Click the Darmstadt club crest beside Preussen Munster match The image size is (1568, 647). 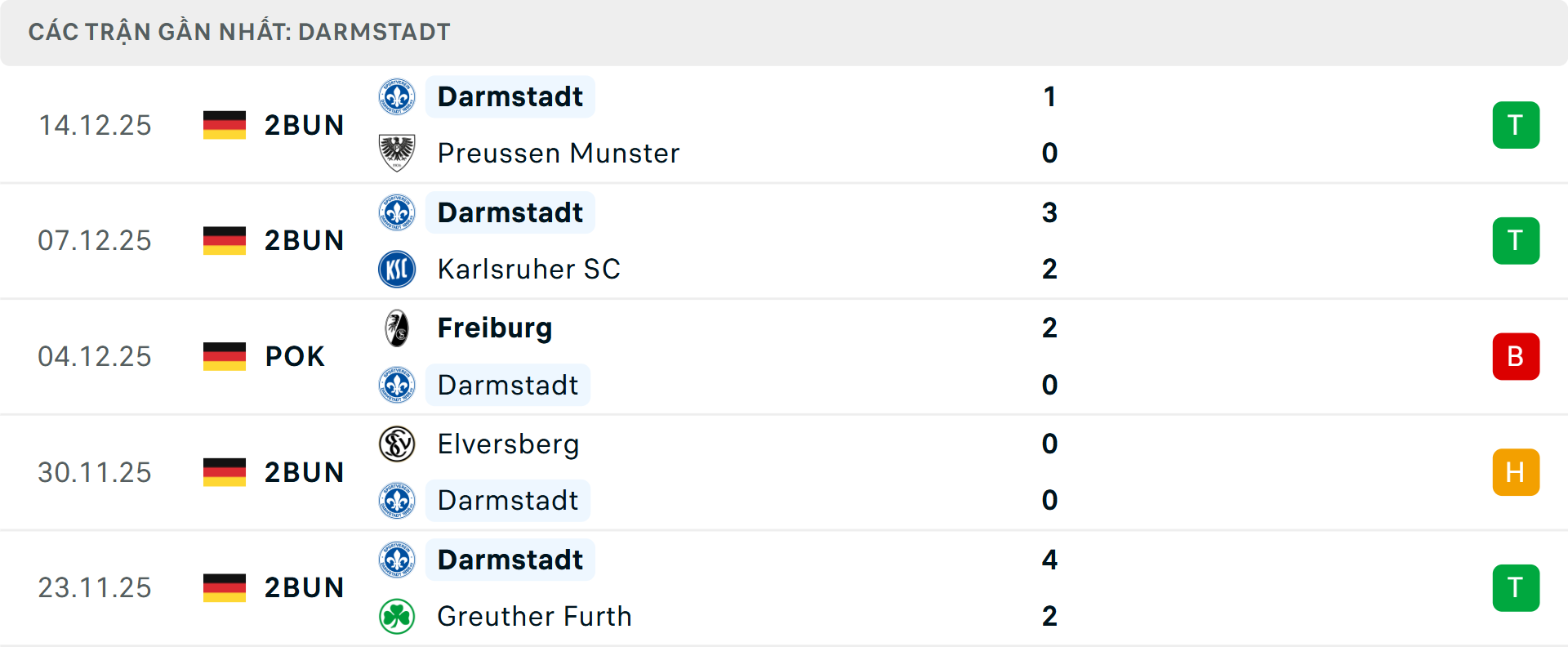coord(397,96)
